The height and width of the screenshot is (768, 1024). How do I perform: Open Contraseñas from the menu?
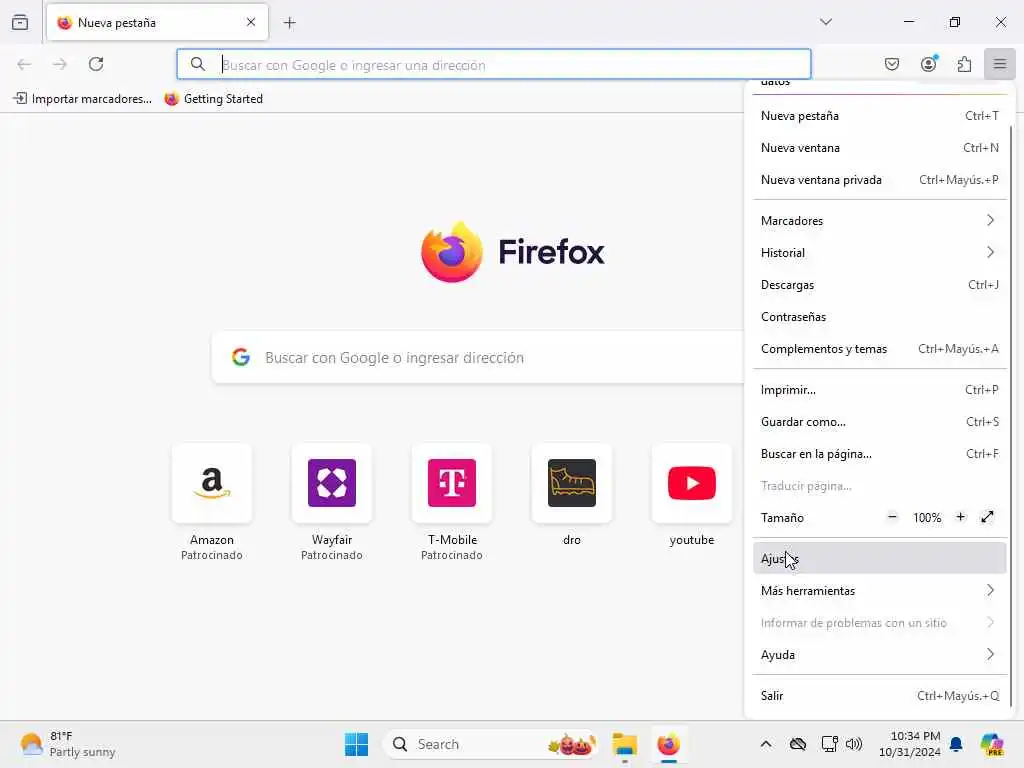(879, 317)
